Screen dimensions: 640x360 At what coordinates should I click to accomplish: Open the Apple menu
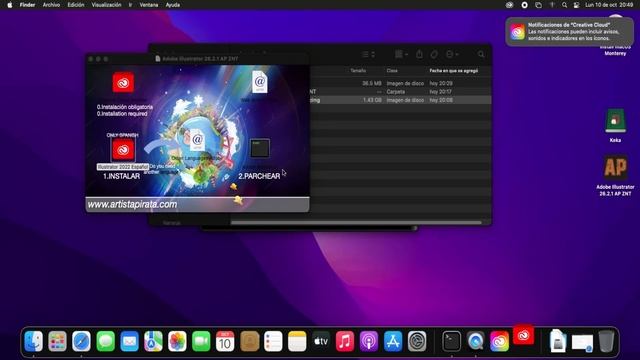coord(10,5)
